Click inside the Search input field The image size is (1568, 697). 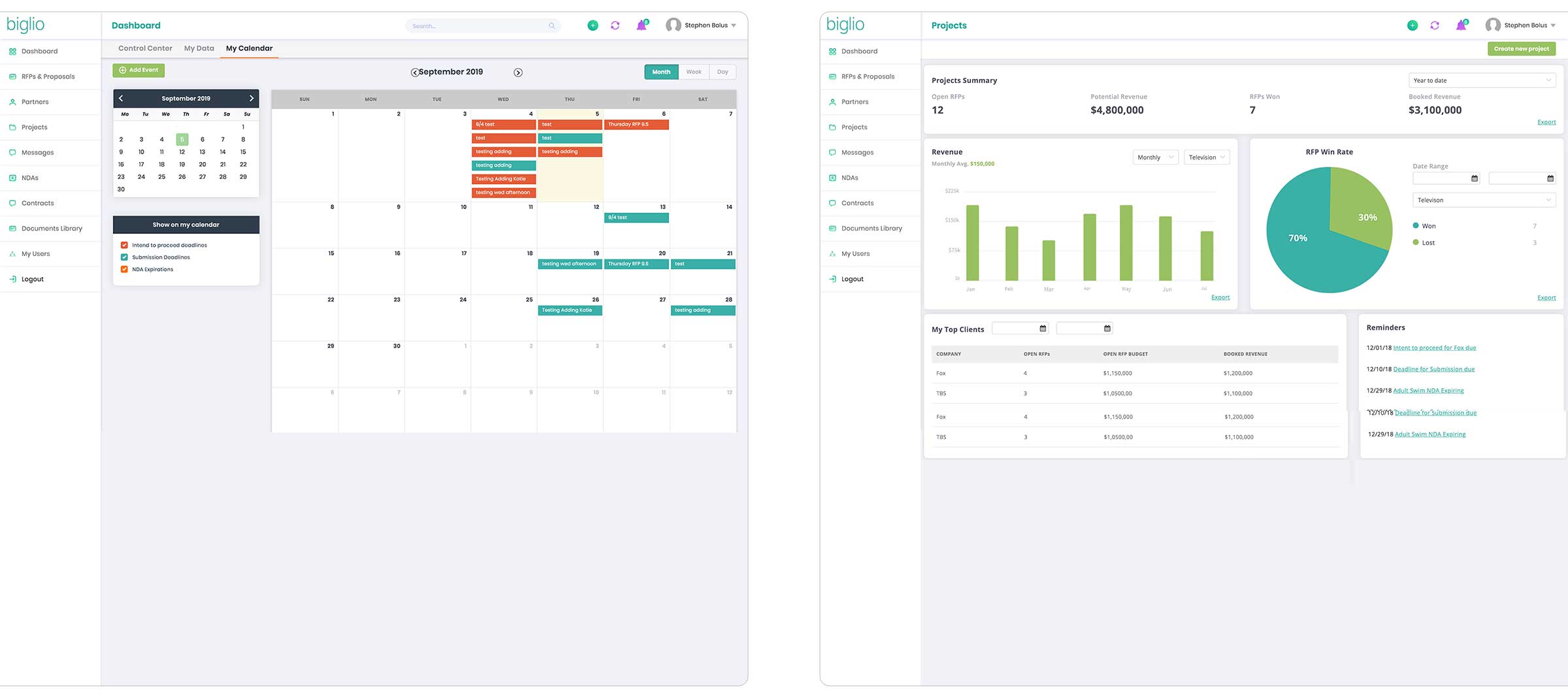pos(477,26)
